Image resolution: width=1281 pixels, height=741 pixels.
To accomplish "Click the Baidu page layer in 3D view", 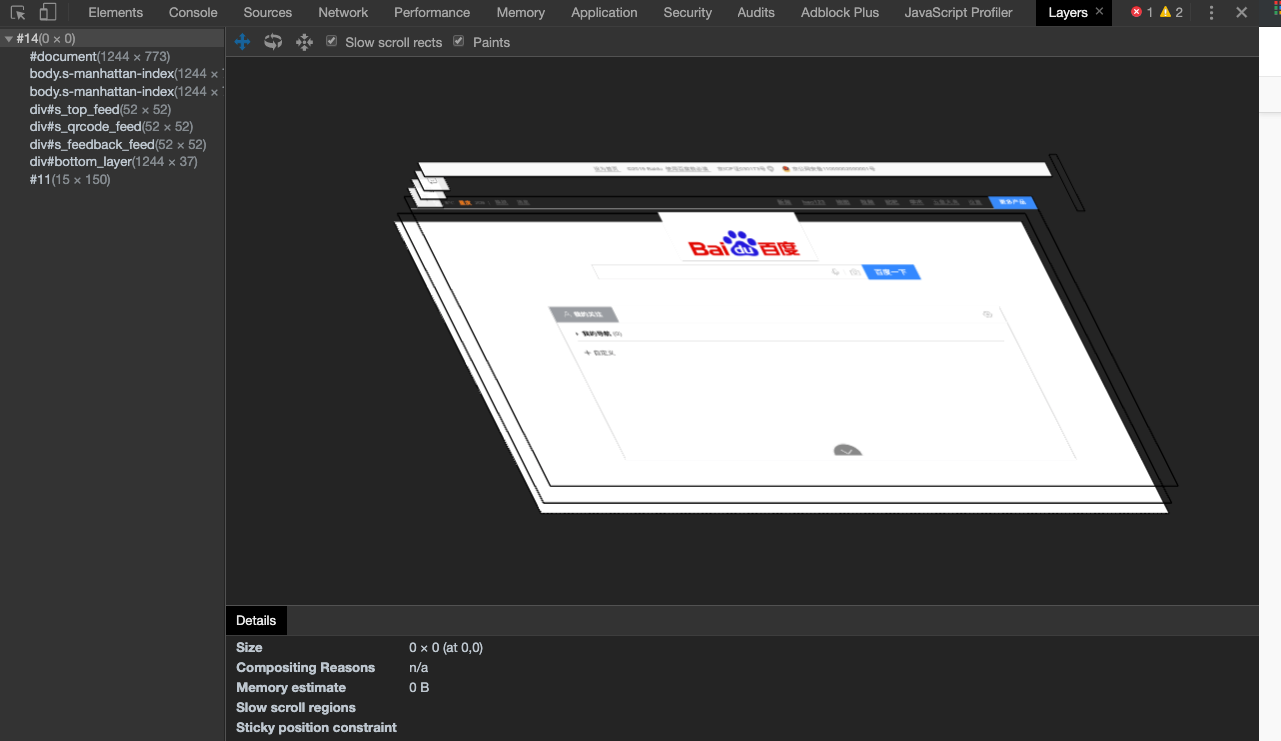I will click(780, 350).
